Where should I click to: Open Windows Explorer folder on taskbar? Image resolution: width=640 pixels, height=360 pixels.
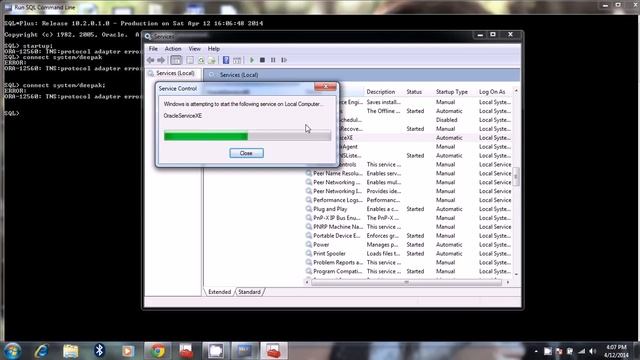click(71, 351)
